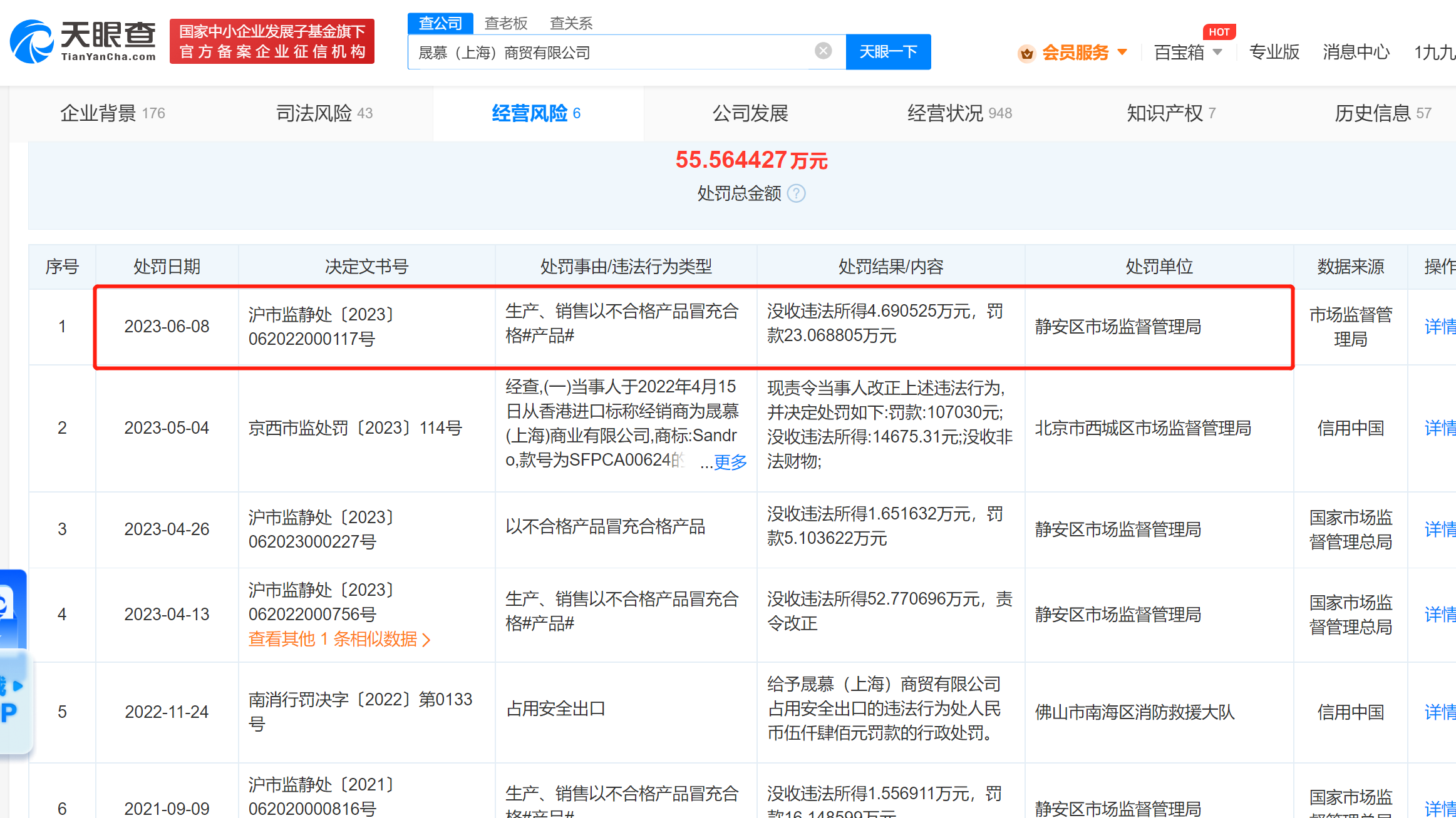The width and height of the screenshot is (1456, 818).
Task: Click the Tianyancha logo icon
Action: pos(32,41)
